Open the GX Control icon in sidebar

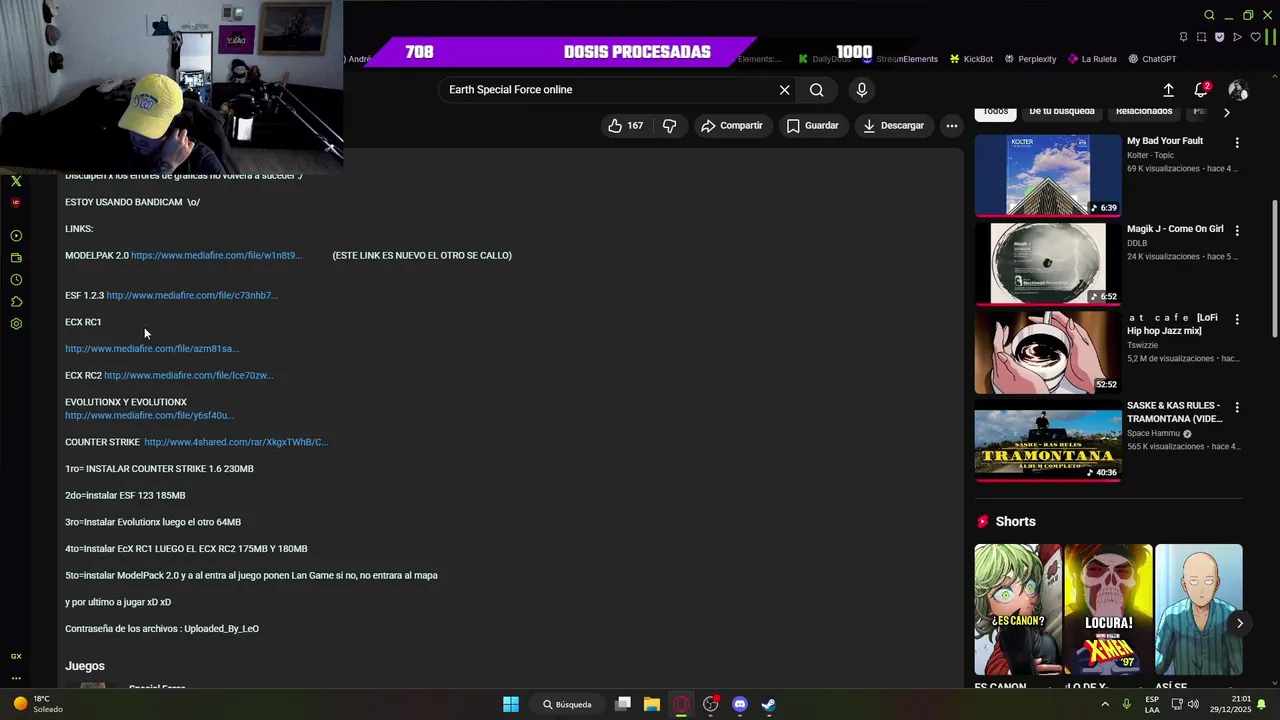(x=16, y=656)
